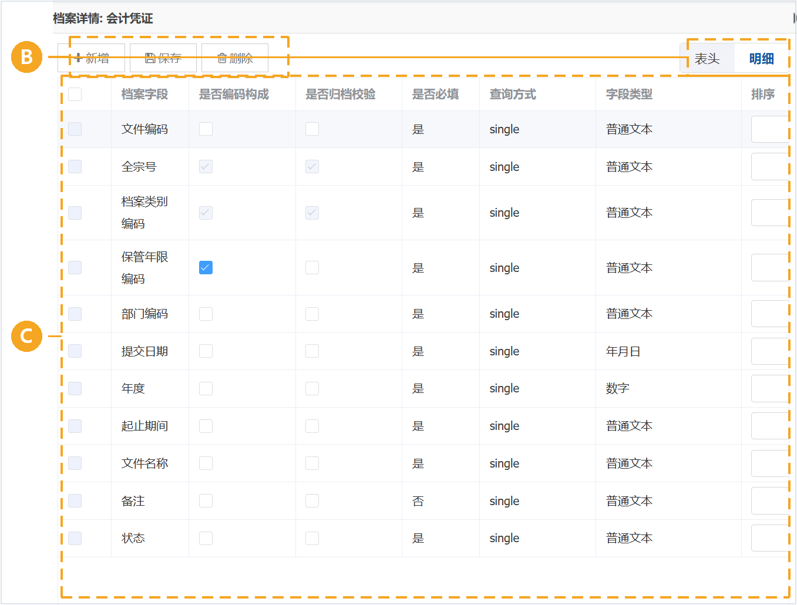The height and width of the screenshot is (605, 797).
Task: Click the 文件编码 field name cell
Action: point(145,129)
